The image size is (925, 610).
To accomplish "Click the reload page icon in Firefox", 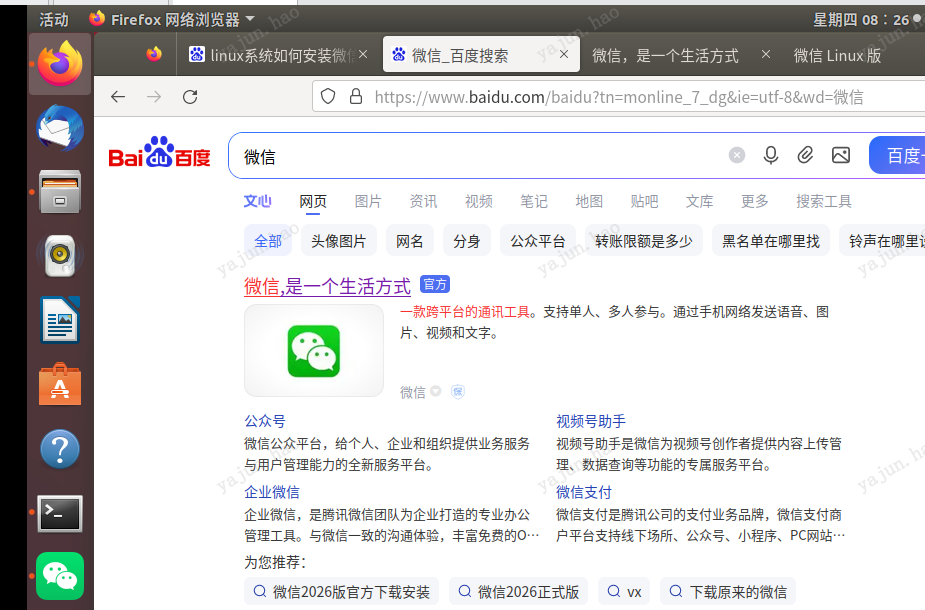I will (190, 96).
